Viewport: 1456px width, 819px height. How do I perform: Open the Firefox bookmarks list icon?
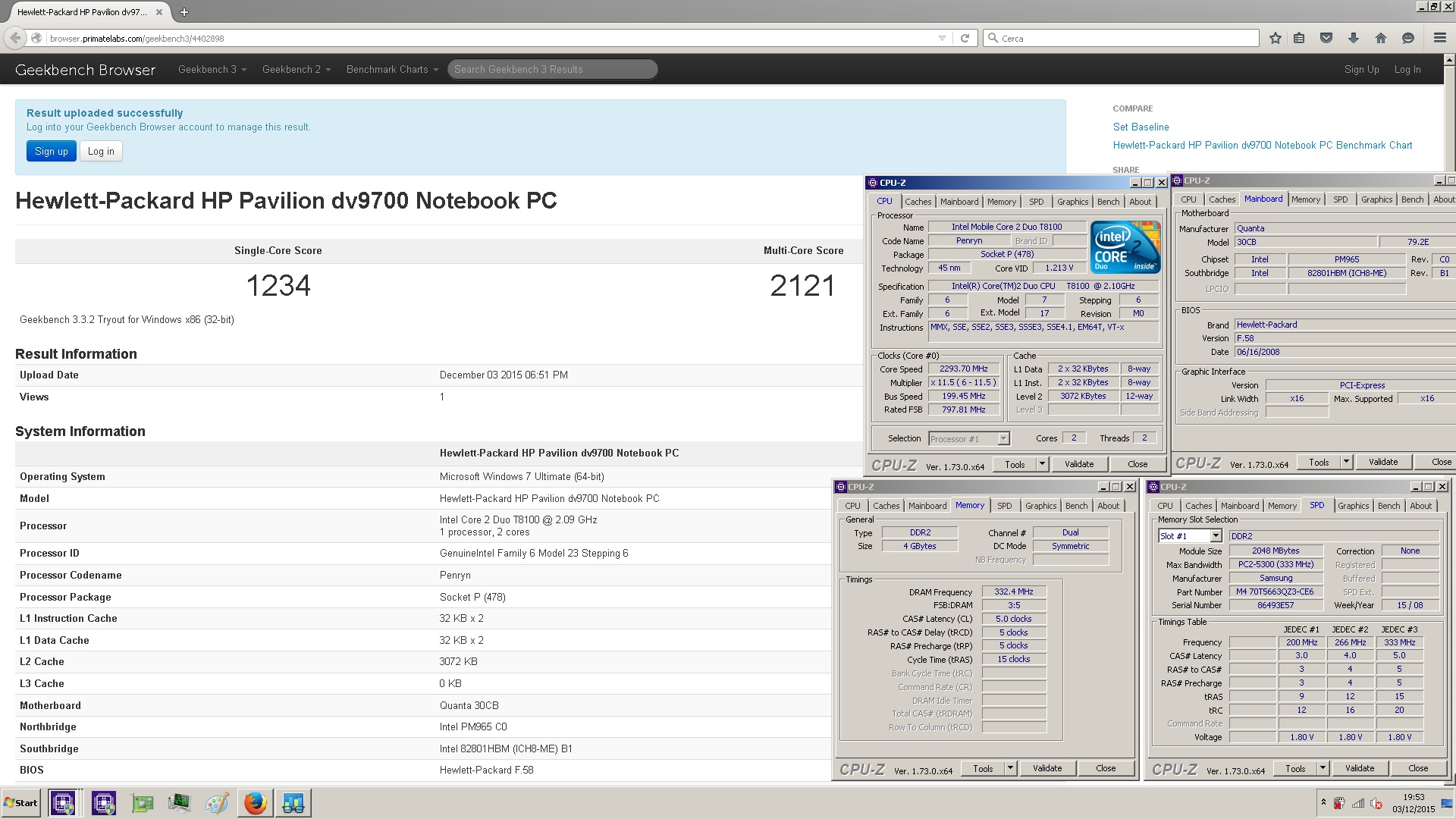tap(1299, 38)
